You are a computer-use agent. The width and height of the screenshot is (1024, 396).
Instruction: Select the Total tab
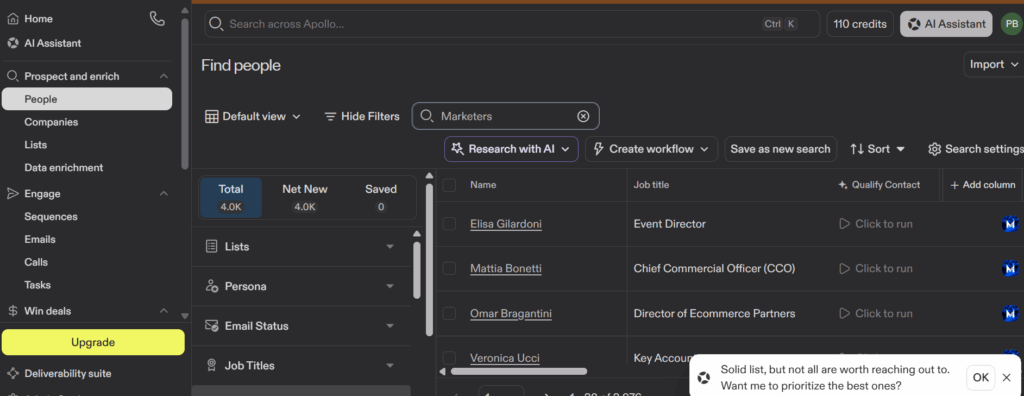coord(231,197)
